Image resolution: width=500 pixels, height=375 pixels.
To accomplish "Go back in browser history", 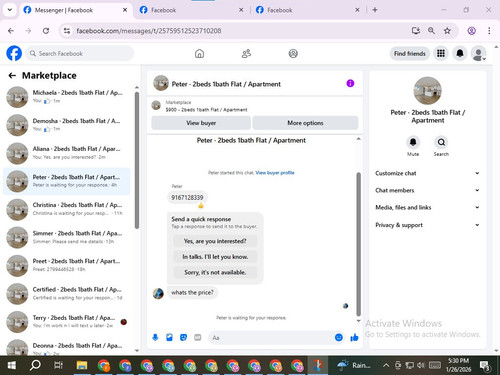I will click(x=11, y=31).
